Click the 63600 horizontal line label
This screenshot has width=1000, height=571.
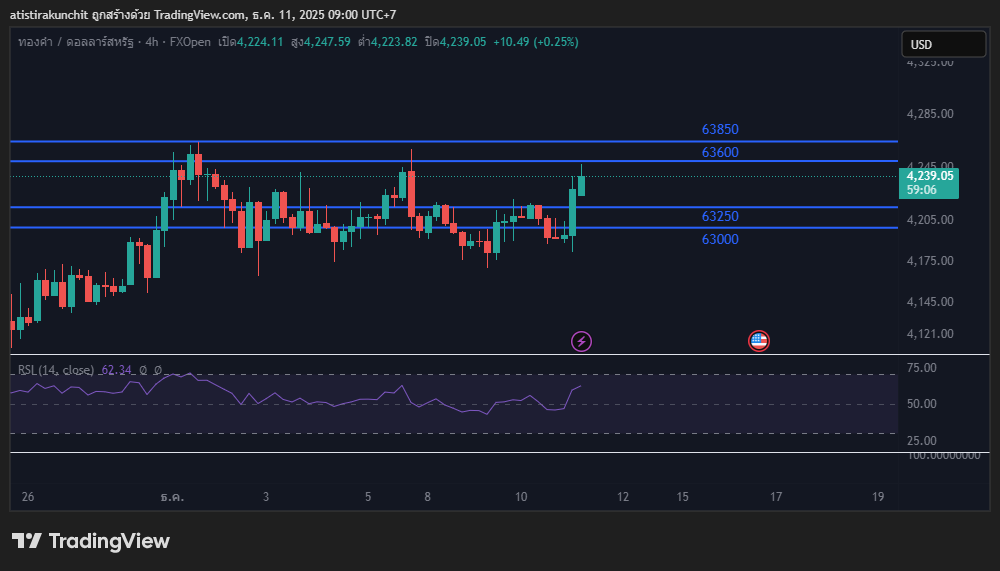click(x=720, y=152)
